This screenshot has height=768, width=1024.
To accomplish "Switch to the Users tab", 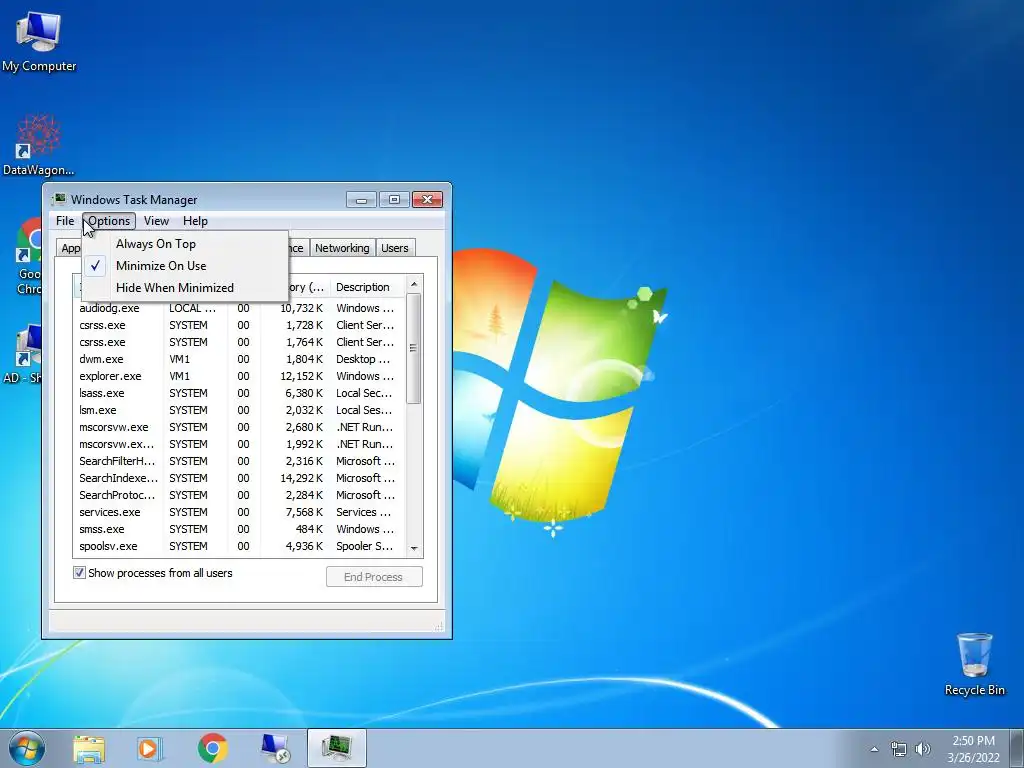I will tap(394, 248).
